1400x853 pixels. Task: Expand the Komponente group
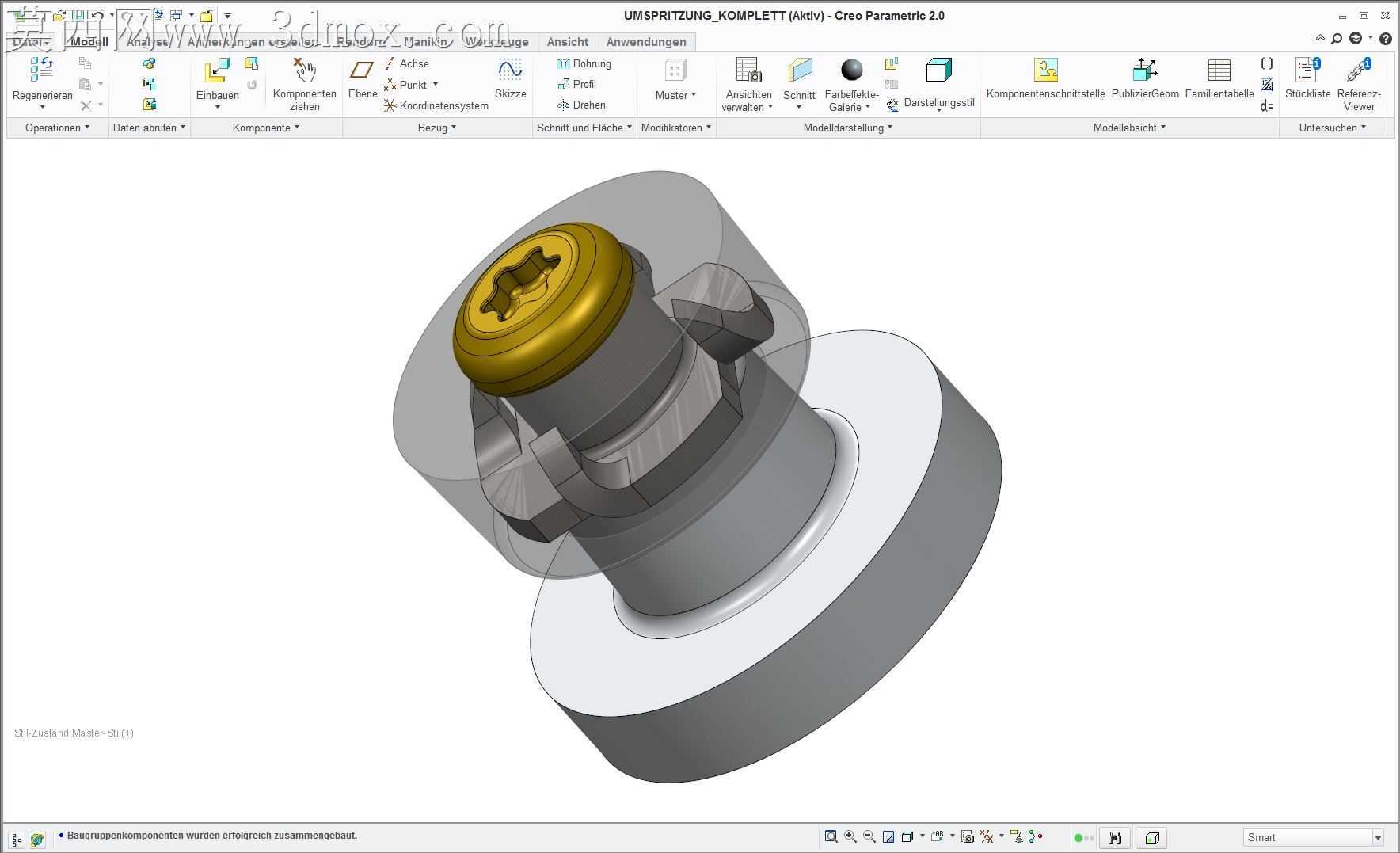coord(266,128)
